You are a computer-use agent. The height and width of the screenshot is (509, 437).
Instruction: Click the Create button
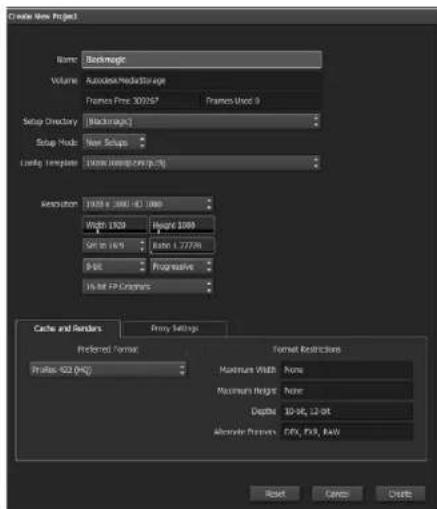click(x=400, y=494)
